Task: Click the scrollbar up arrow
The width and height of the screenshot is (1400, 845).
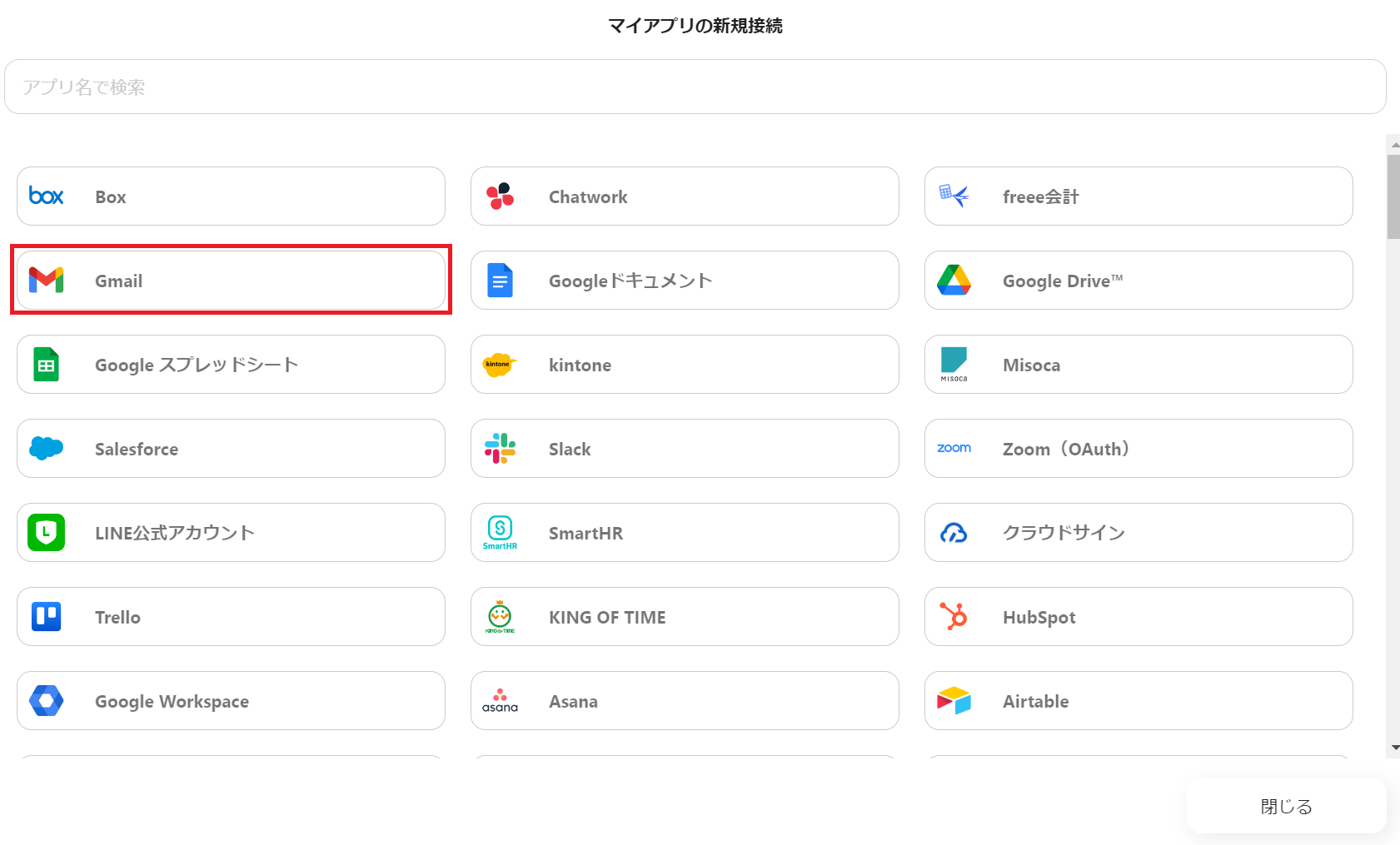Action: [1395, 144]
